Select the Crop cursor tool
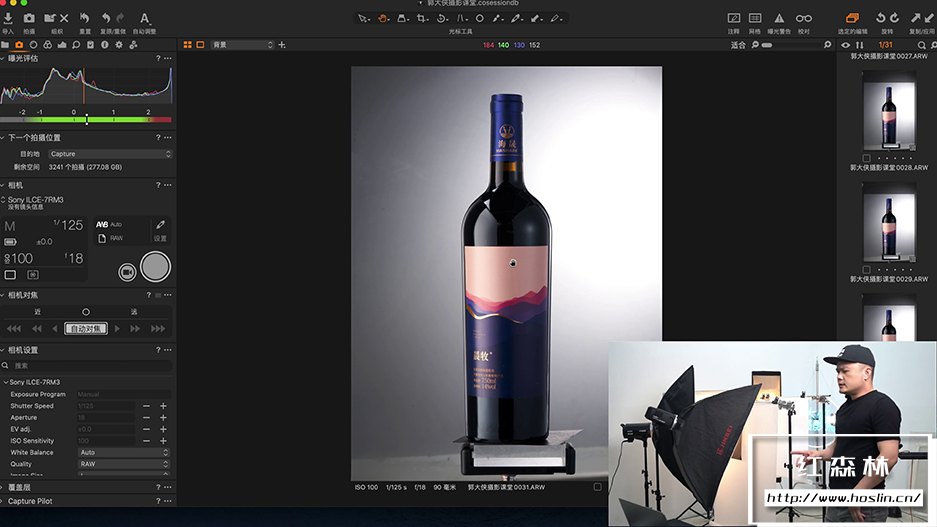 (422, 18)
